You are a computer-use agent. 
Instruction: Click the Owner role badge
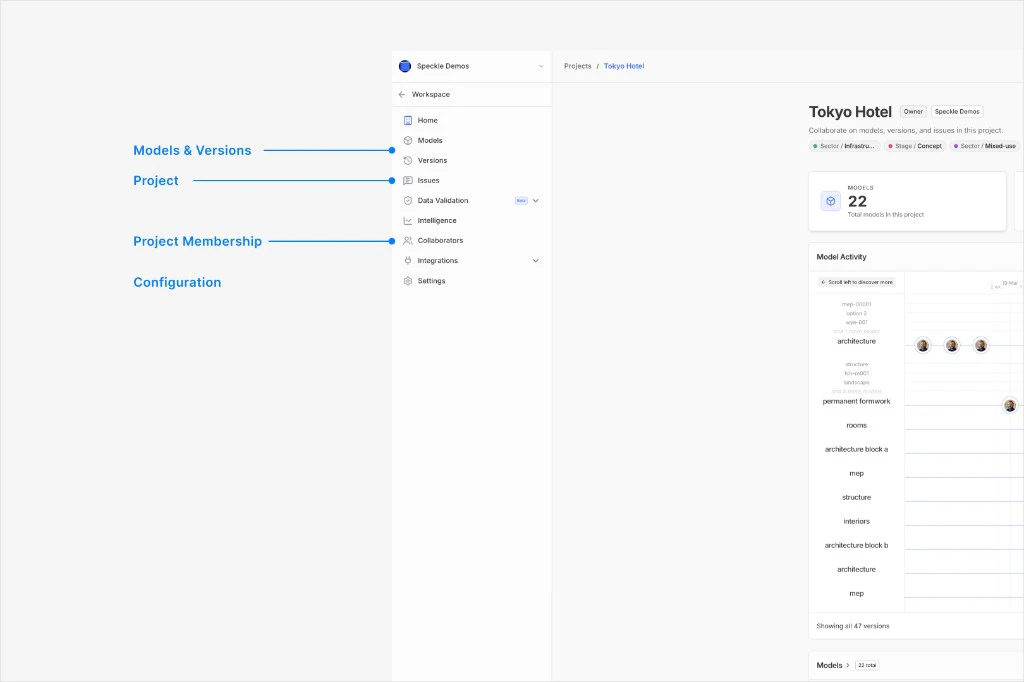[913, 112]
